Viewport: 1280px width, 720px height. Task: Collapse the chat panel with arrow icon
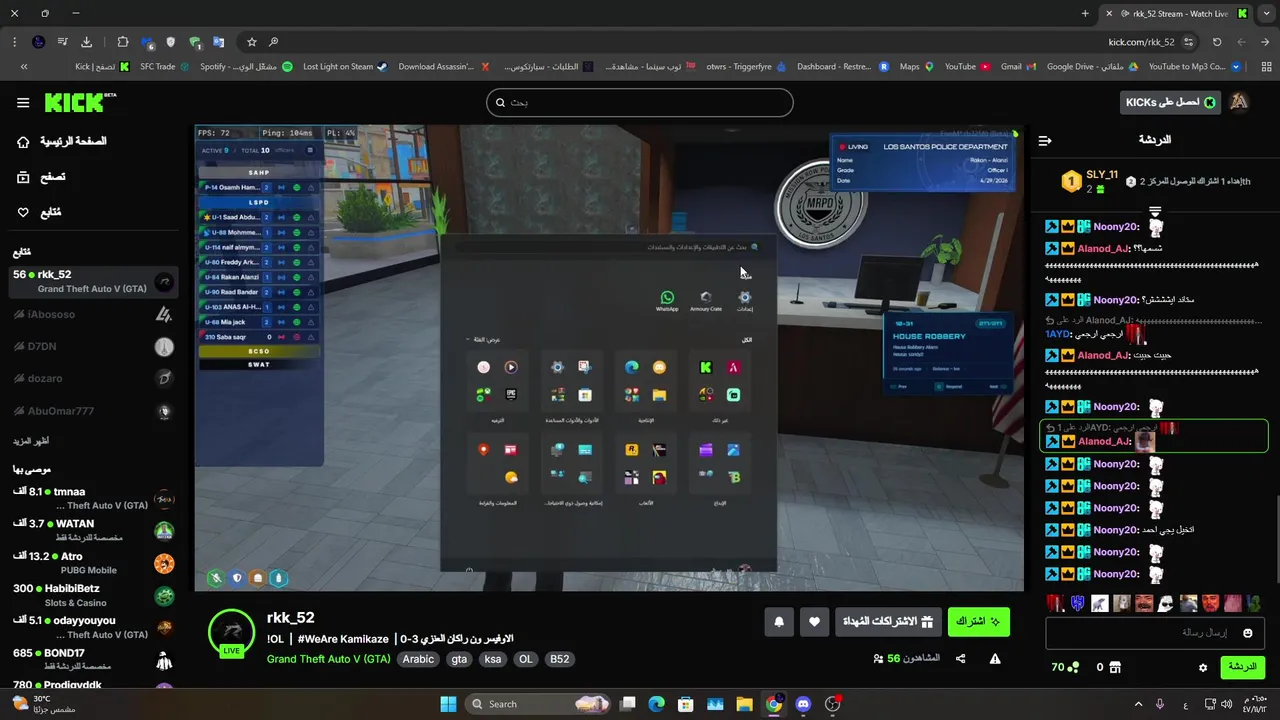click(x=1045, y=141)
